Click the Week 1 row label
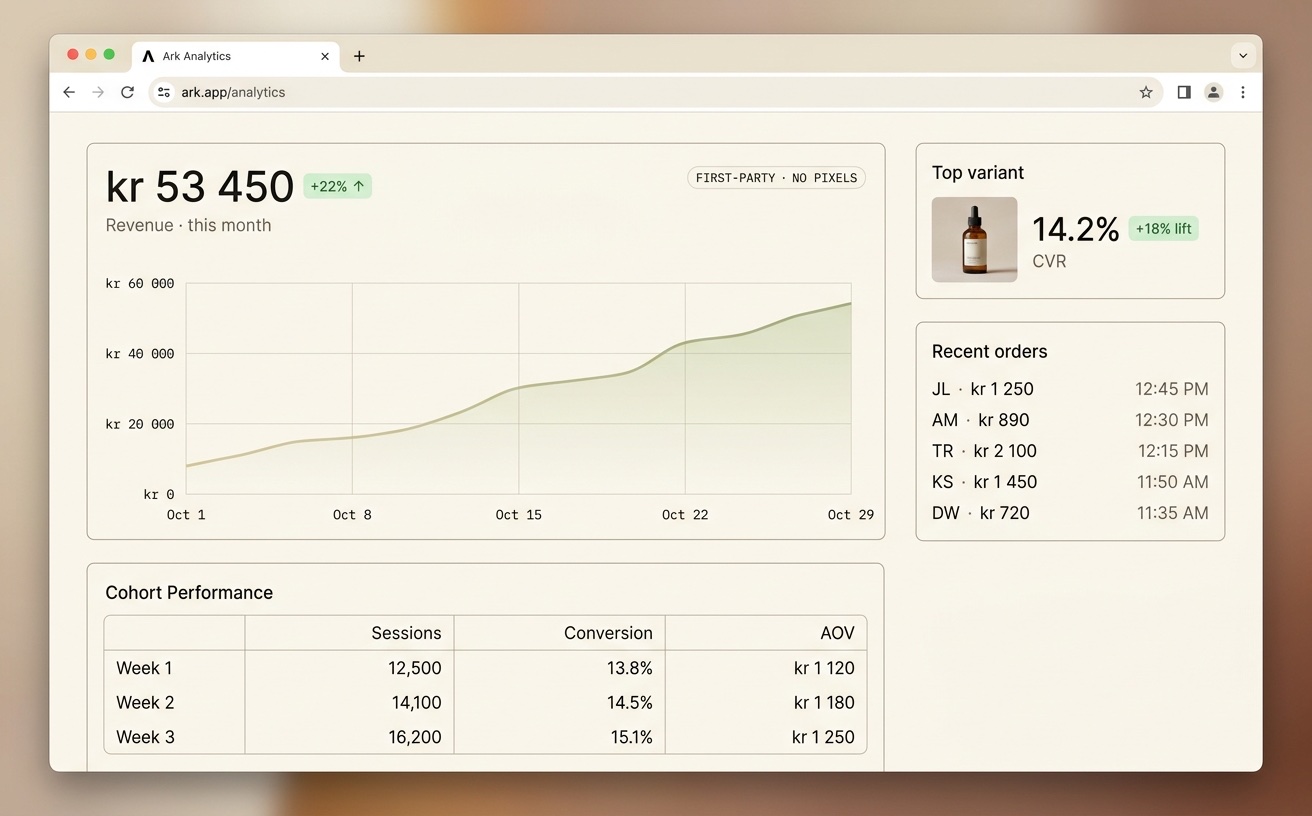 [144, 668]
